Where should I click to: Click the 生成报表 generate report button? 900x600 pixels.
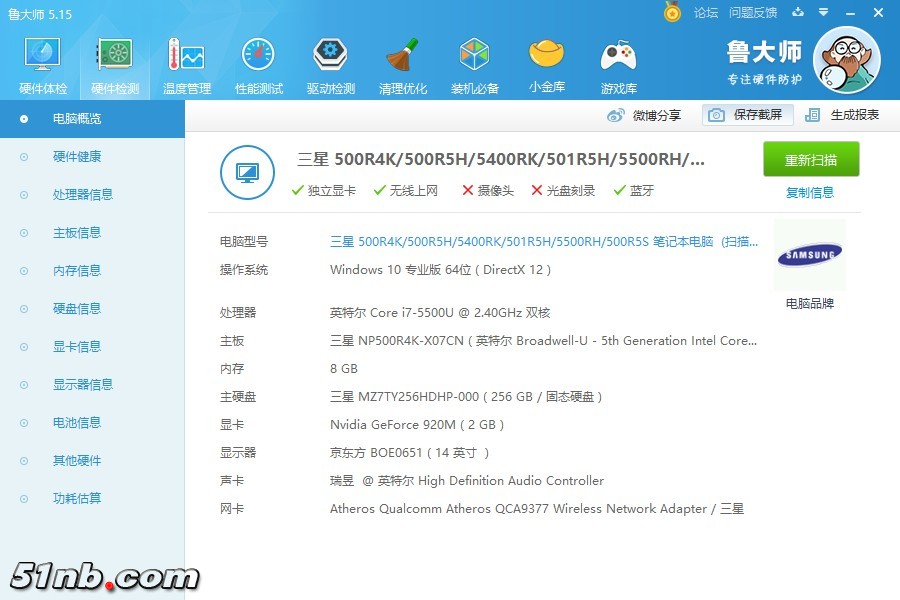point(842,115)
